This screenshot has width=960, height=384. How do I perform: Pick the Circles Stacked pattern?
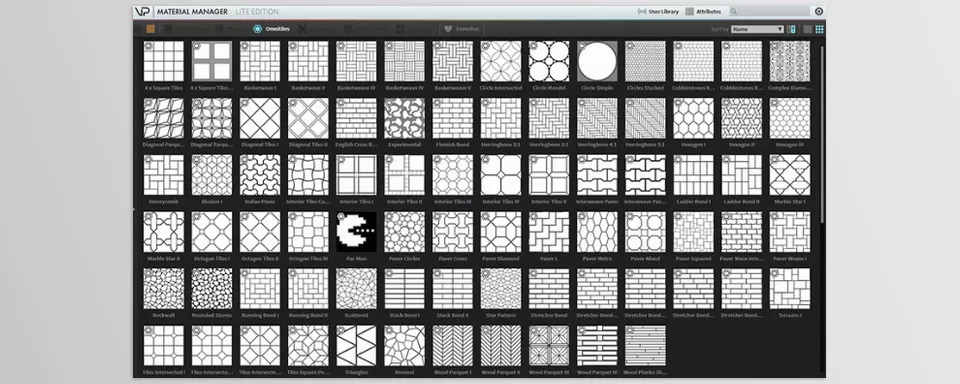pos(645,61)
